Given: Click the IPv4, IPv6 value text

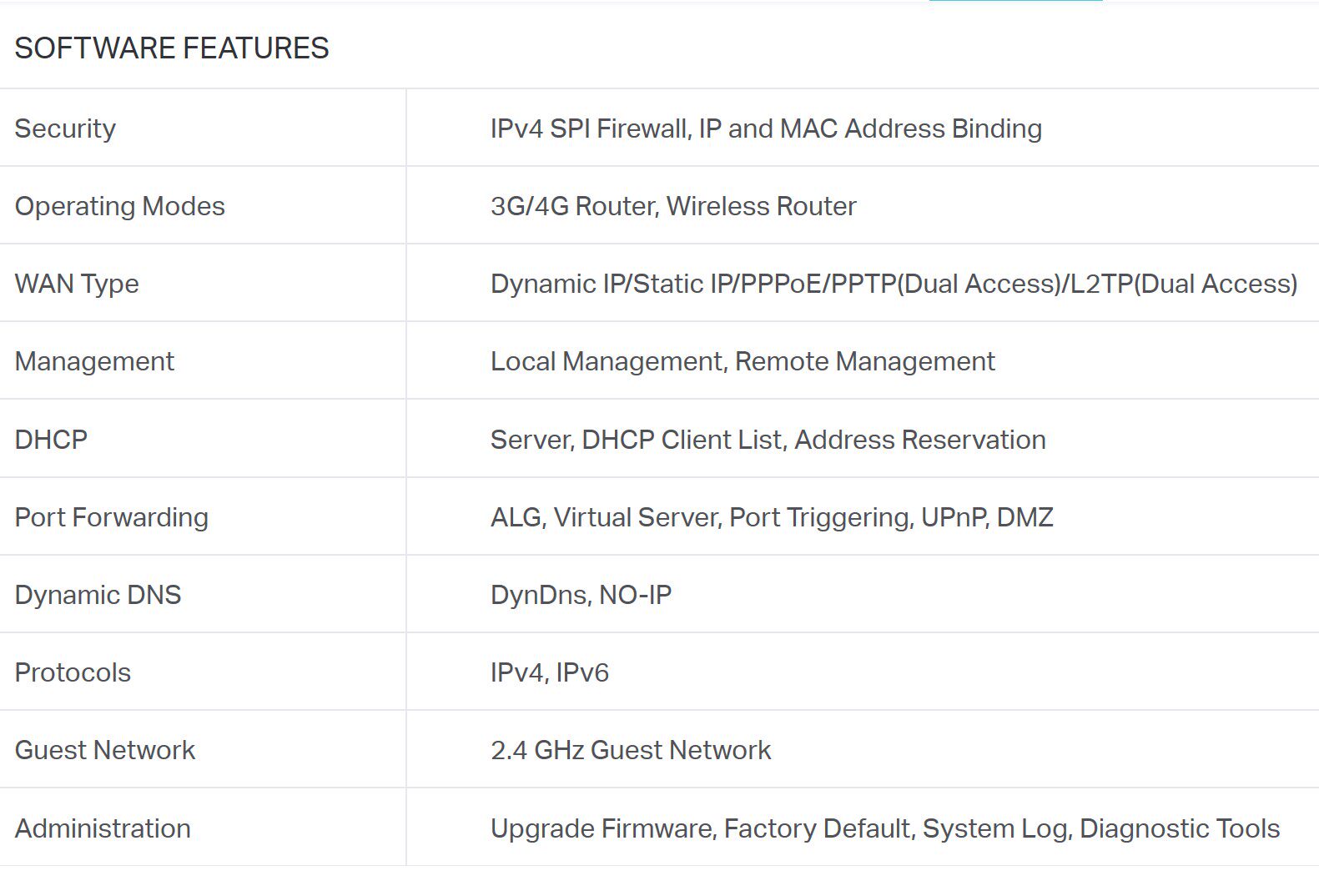Looking at the screenshot, I should [550, 672].
